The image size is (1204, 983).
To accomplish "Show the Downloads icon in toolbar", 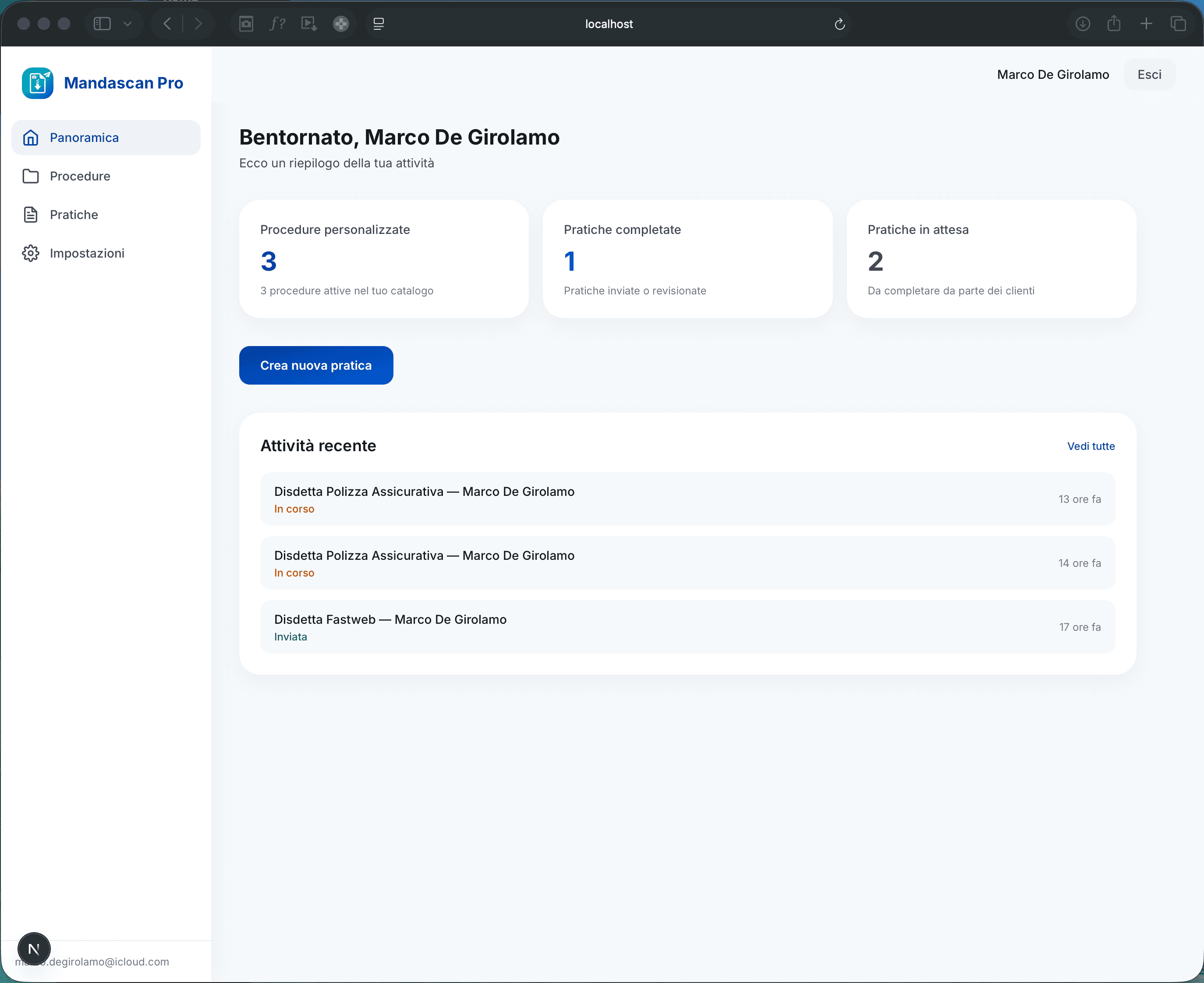I will 1082,24.
